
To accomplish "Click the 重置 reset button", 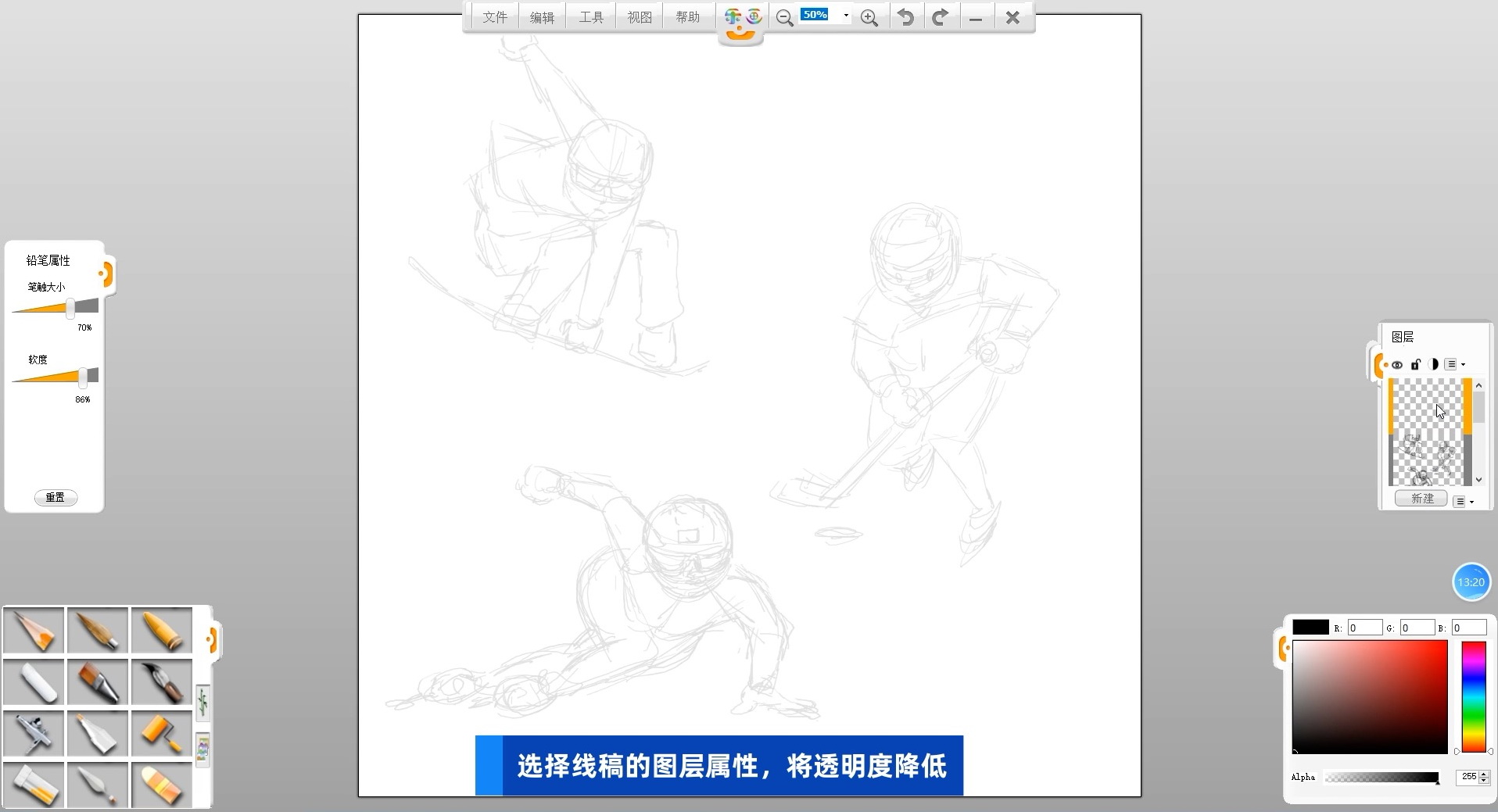I will [x=56, y=498].
